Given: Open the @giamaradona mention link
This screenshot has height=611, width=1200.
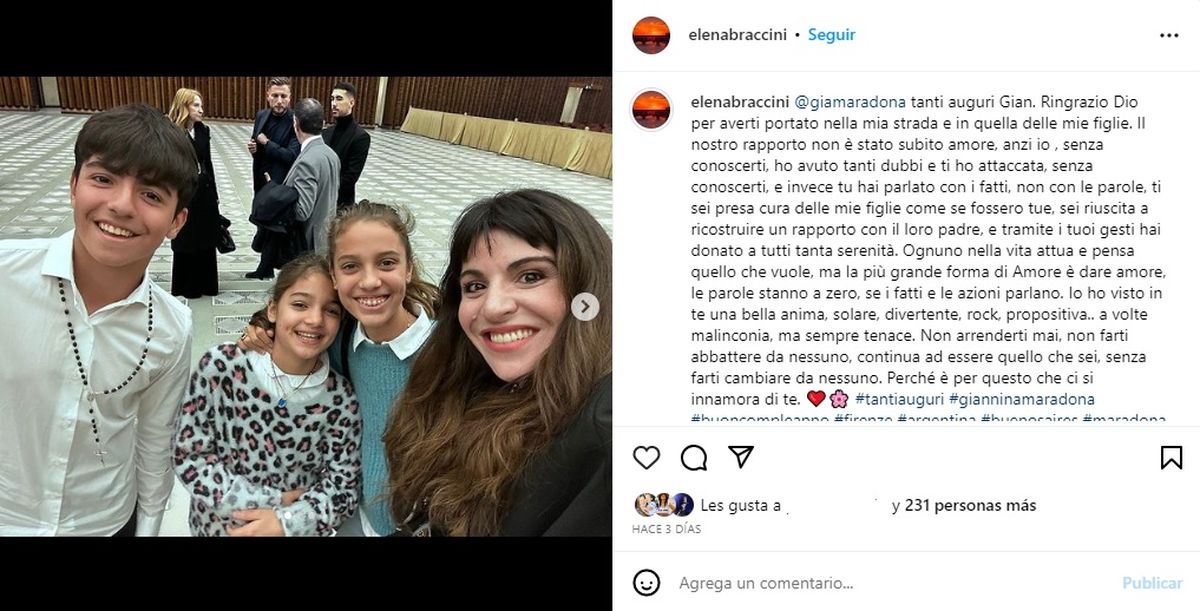Looking at the screenshot, I should (x=850, y=102).
